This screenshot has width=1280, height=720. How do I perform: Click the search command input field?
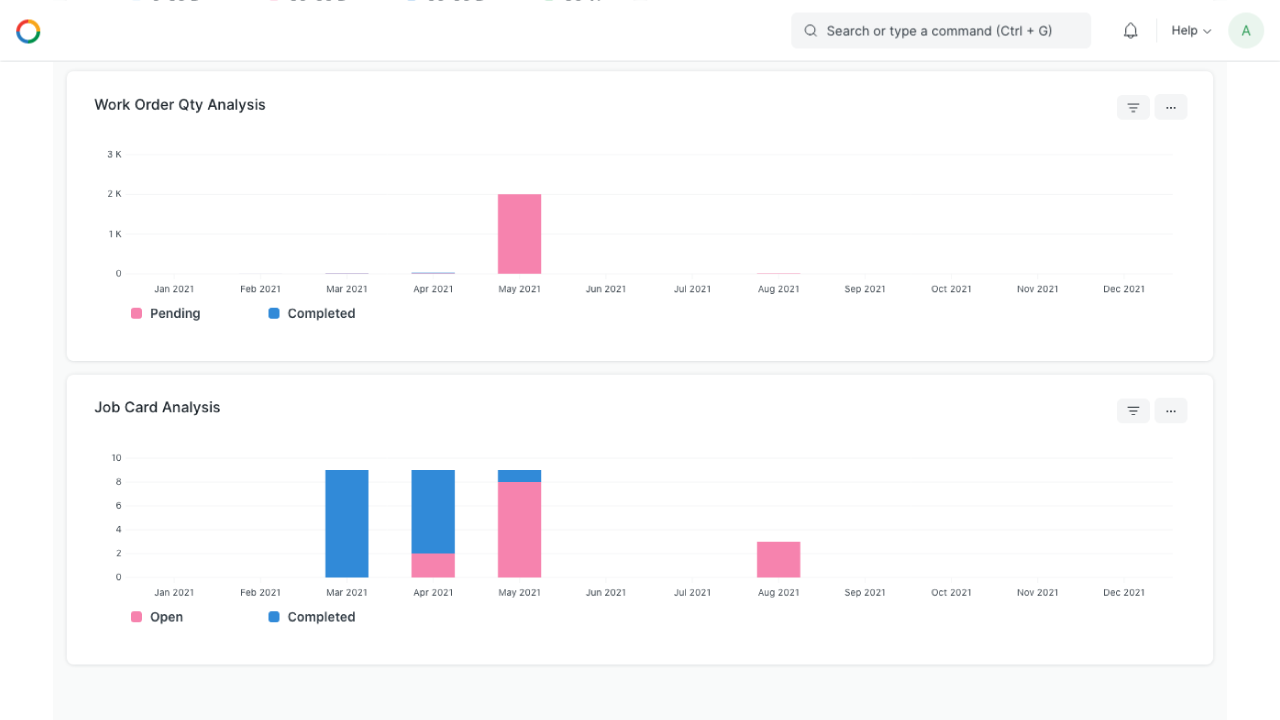pyautogui.click(x=940, y=31)
